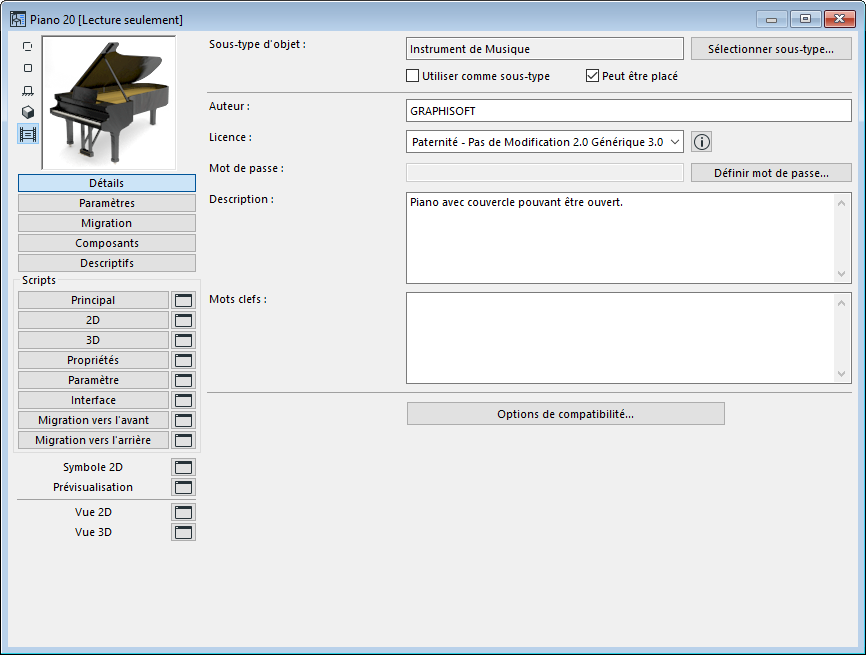Image resolution: width=866 pixels, height=655 pixels.
Task: Open Migration vers l'avant window icon
Action: tap(183, 420)
